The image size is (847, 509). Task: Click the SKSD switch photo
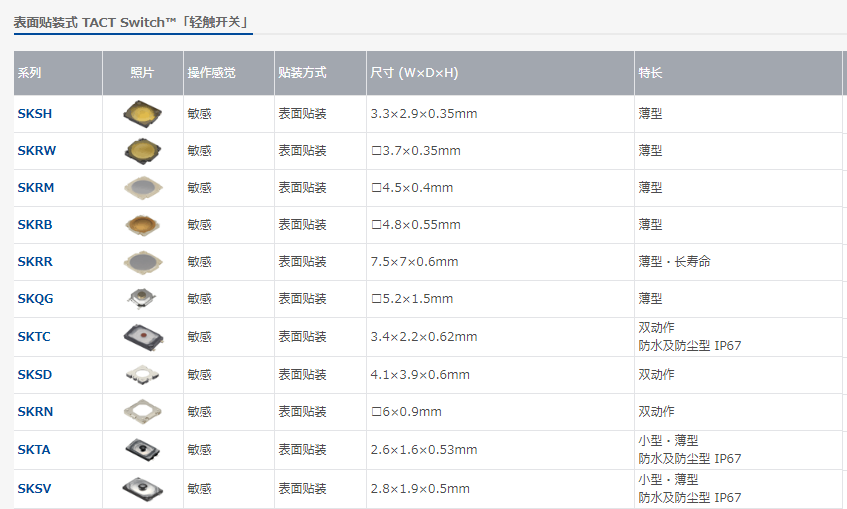pyautogui.click(x=142, y=375)
